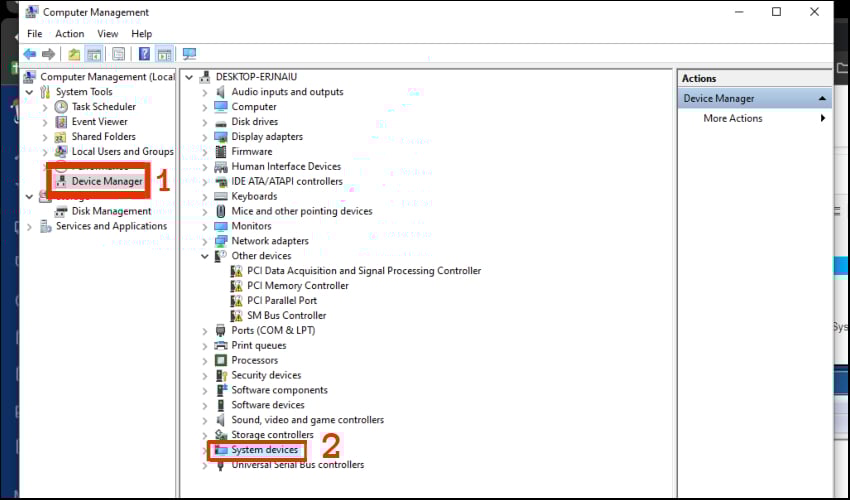Click the Up one level folder icon
The image size is (850, 500).
coord(74,54)
